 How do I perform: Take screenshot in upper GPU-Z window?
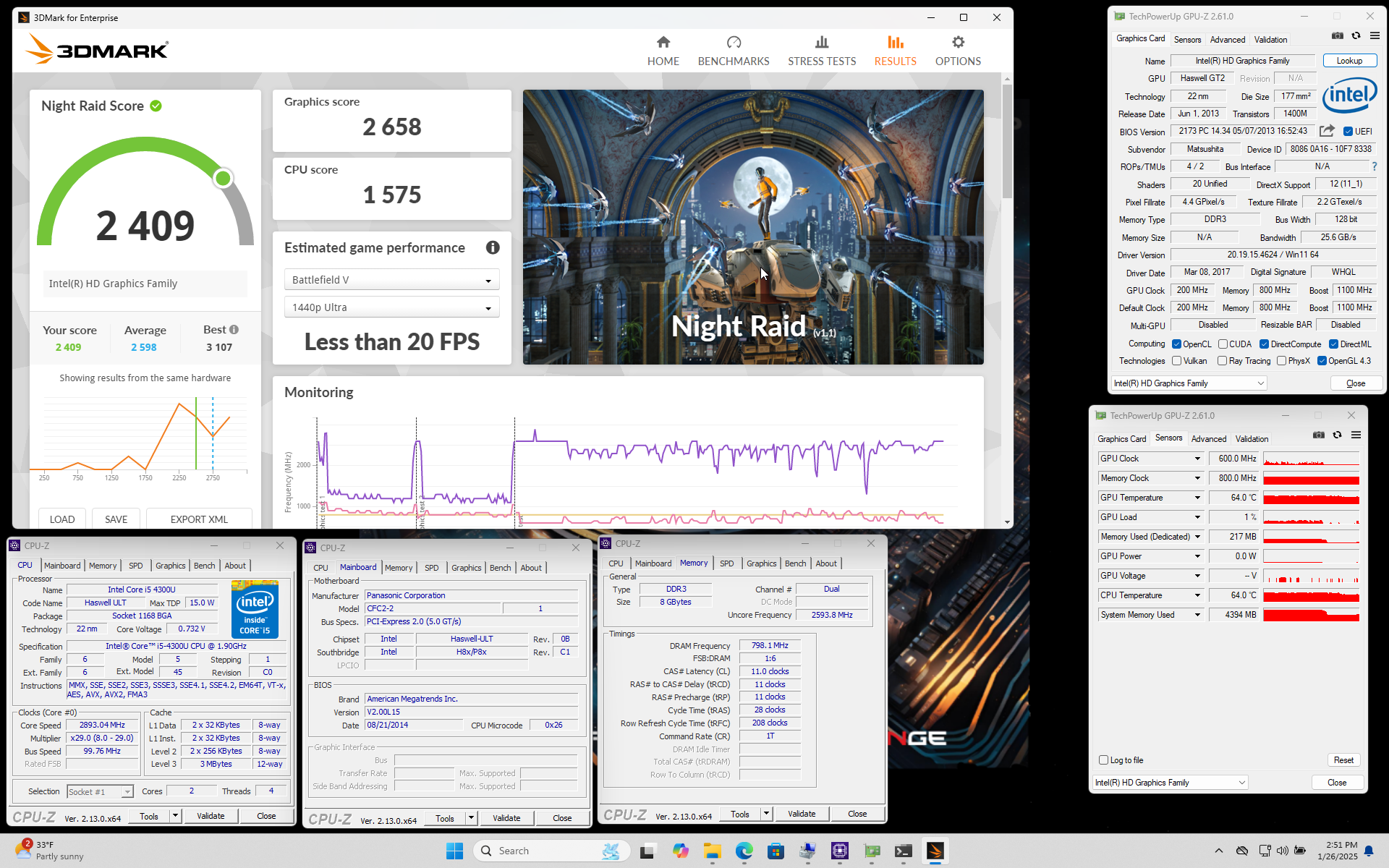pyautogui.click(x=1338, y=35)
